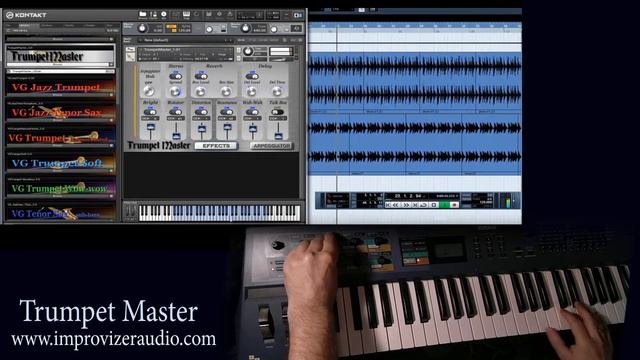Click the Bright fader handle
This screenshot has height=360, width=640.
coord(150,127)
